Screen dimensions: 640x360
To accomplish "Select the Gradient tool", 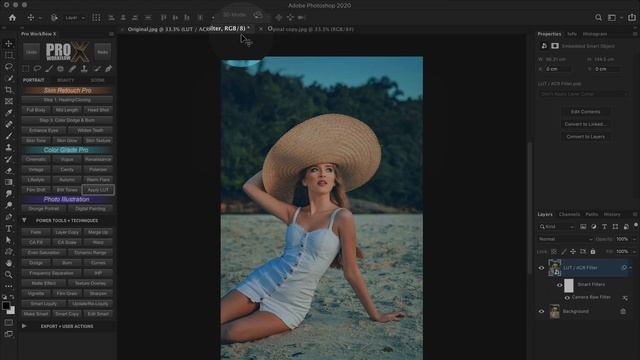I will (x=9, y=182).
